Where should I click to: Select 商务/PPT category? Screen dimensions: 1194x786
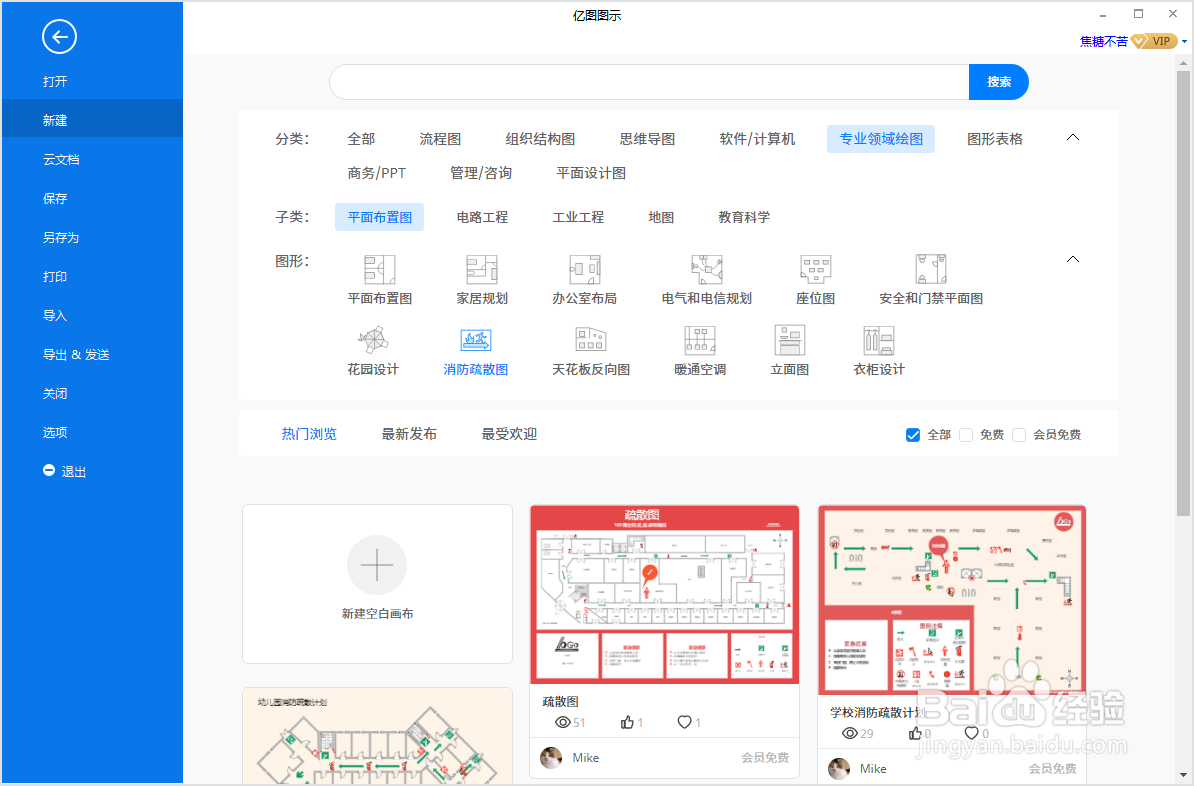pos(376,173)
